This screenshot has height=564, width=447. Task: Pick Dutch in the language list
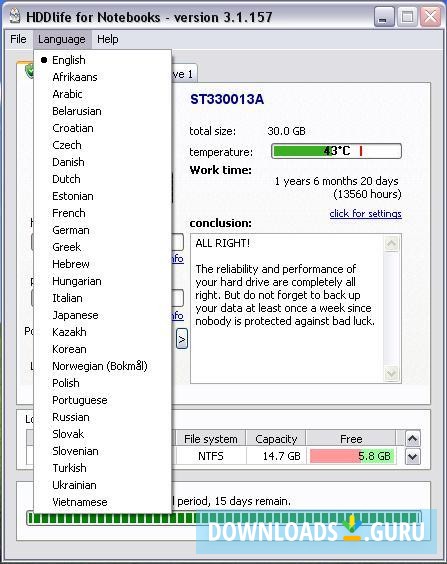coord(102,179)
